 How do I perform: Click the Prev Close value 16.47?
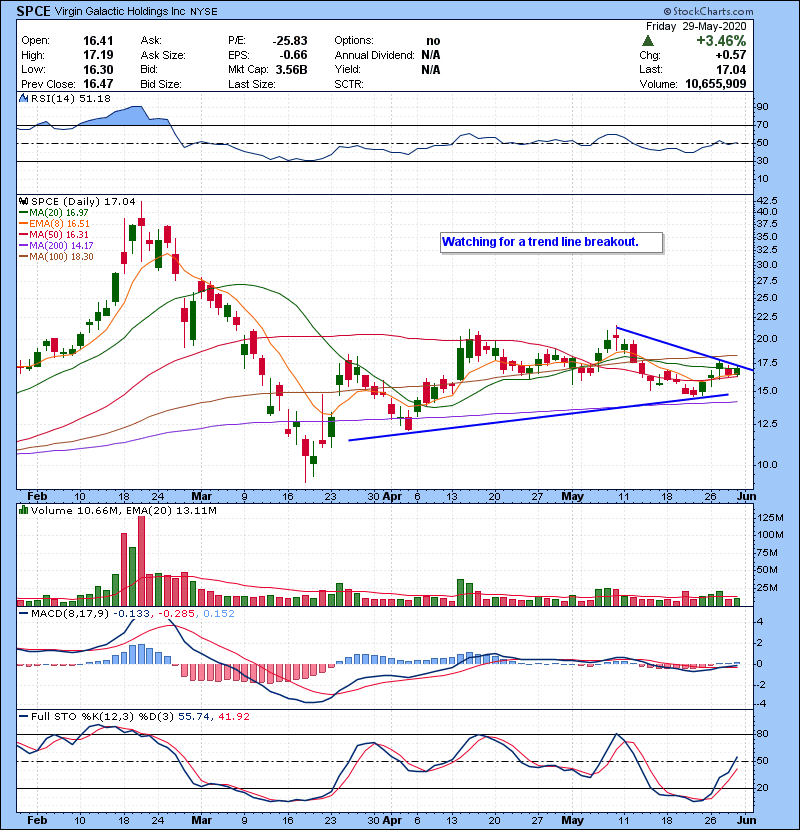pyautogui.click(x=98, y=84)
